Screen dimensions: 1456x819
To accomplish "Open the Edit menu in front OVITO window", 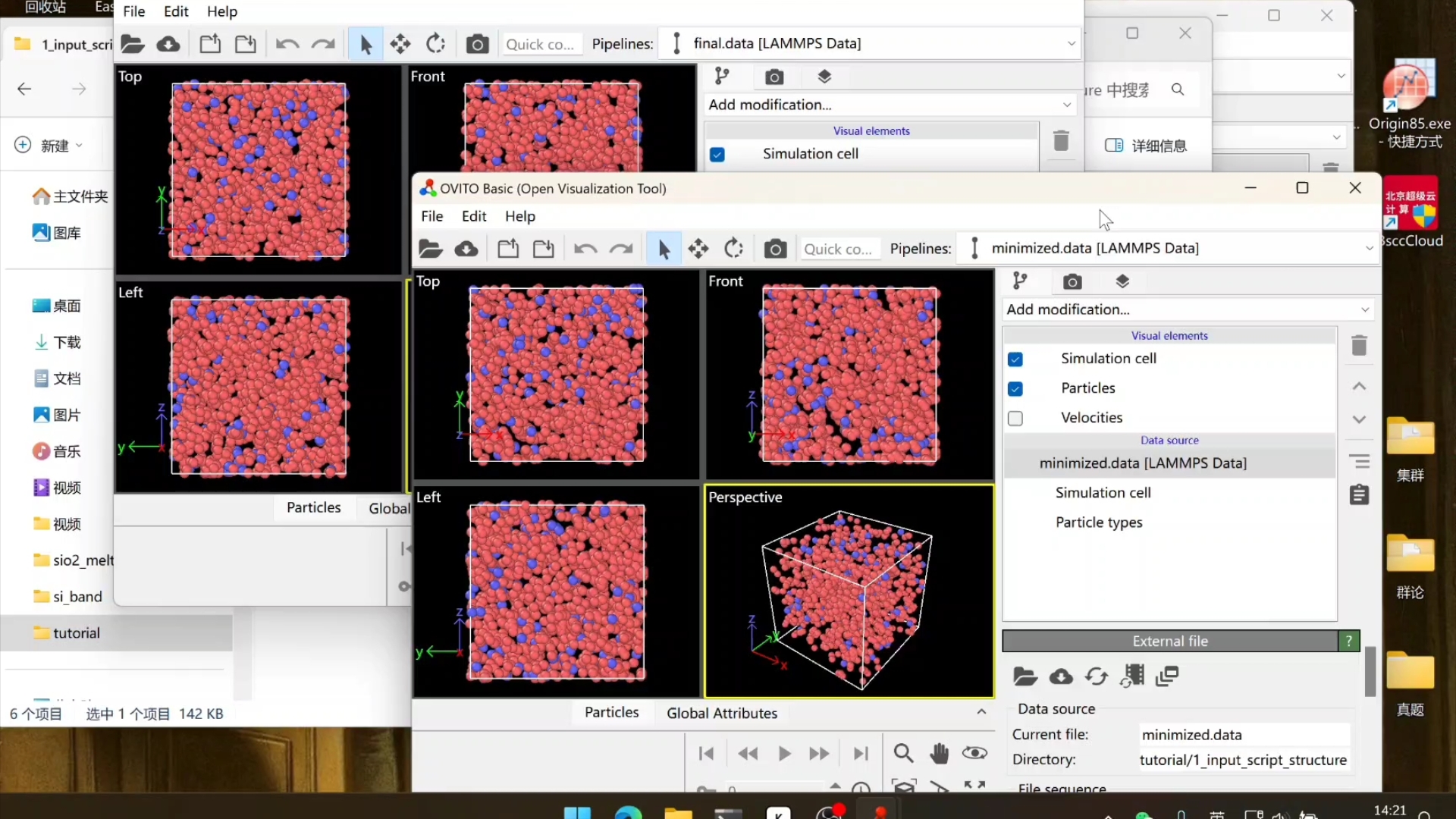I will point(473,216).
